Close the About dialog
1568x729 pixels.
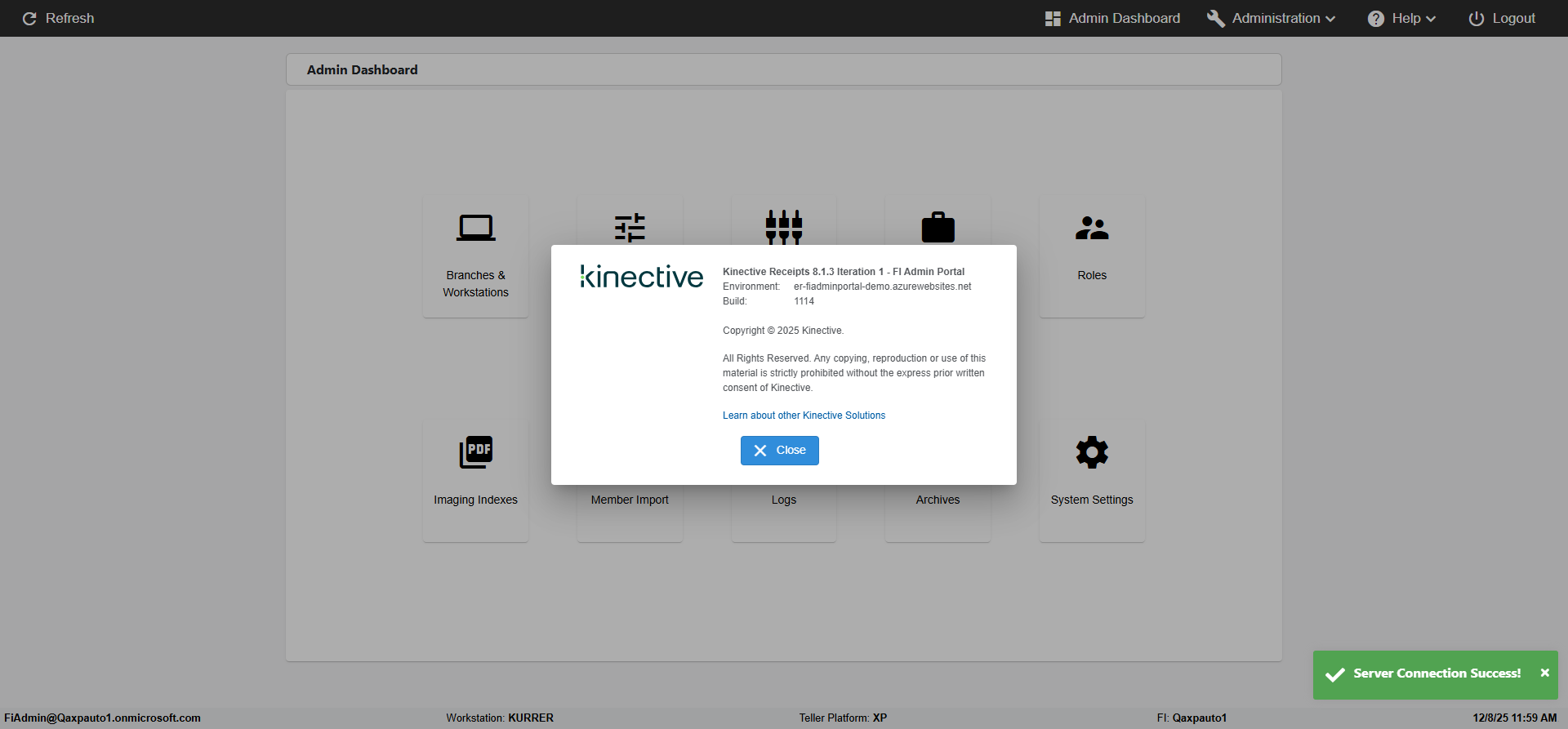coord(780,451)
